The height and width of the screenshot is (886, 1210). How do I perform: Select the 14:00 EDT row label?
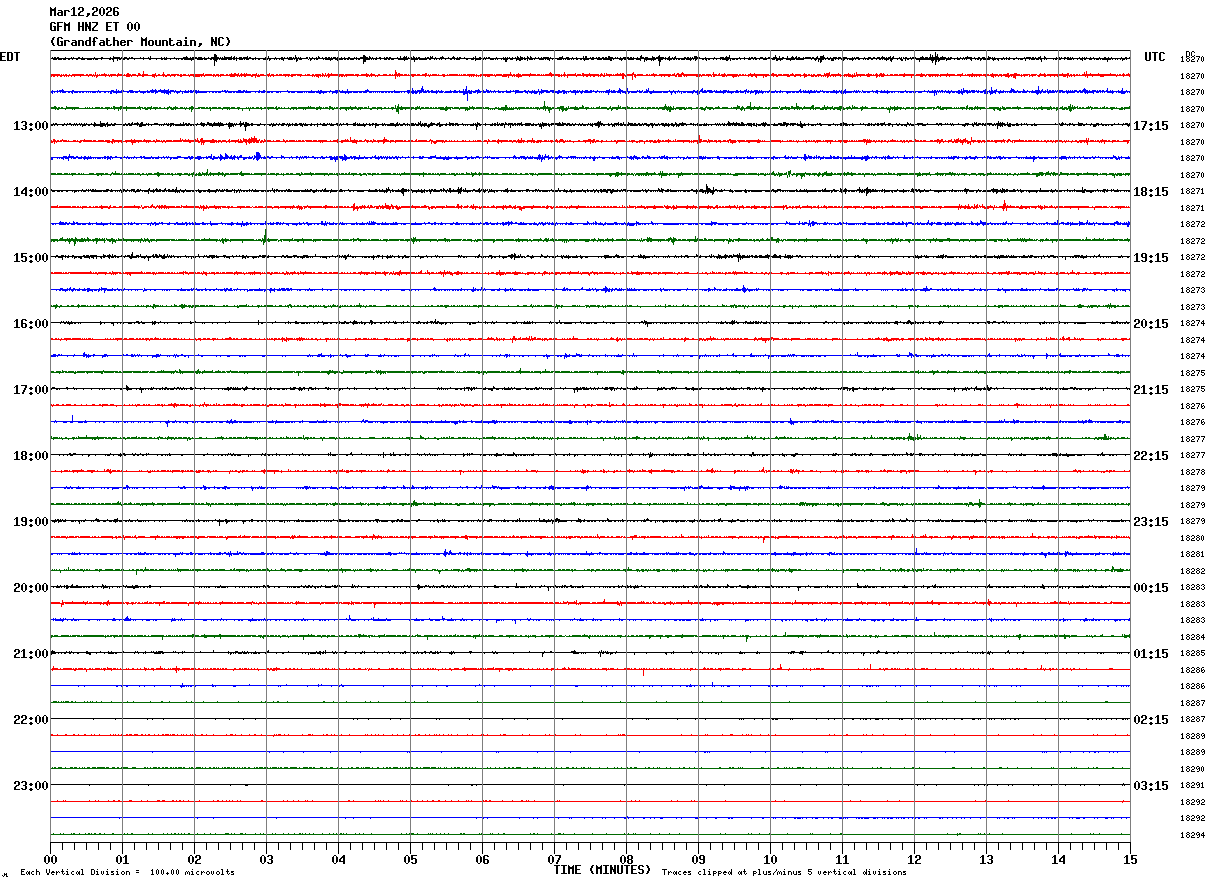tap(30, 192)
